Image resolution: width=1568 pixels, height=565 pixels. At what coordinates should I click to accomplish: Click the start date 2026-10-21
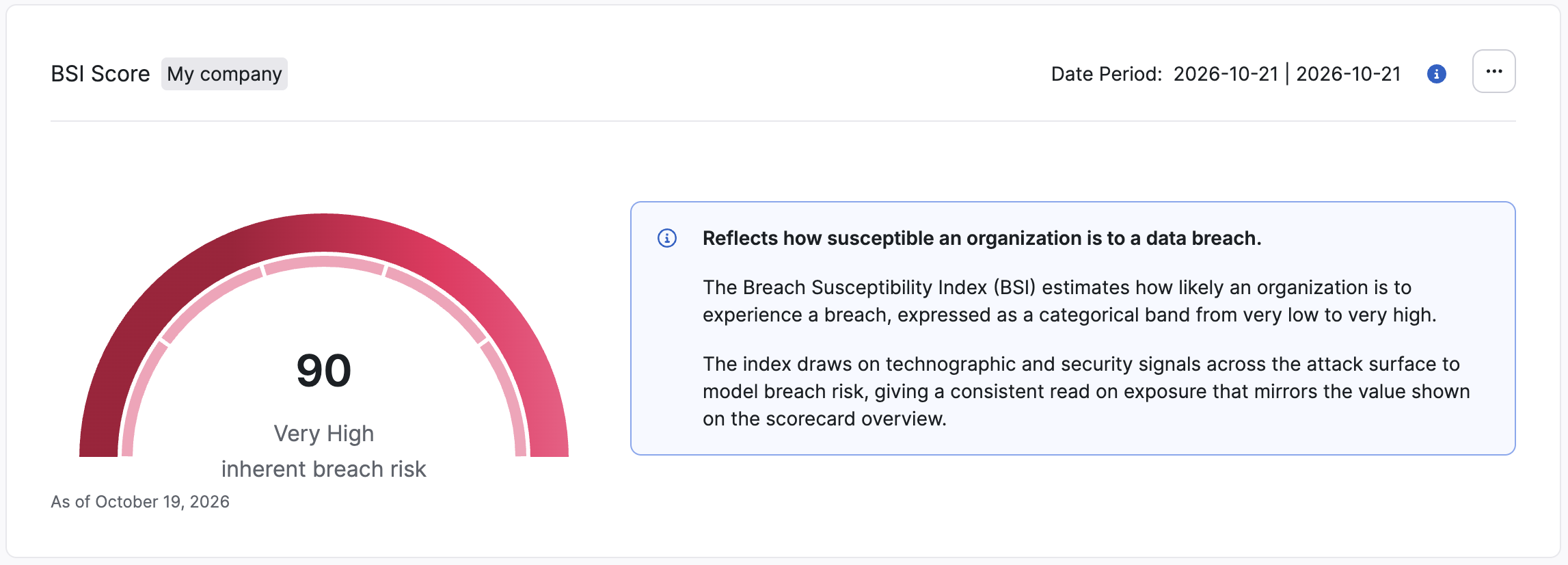1226,74
